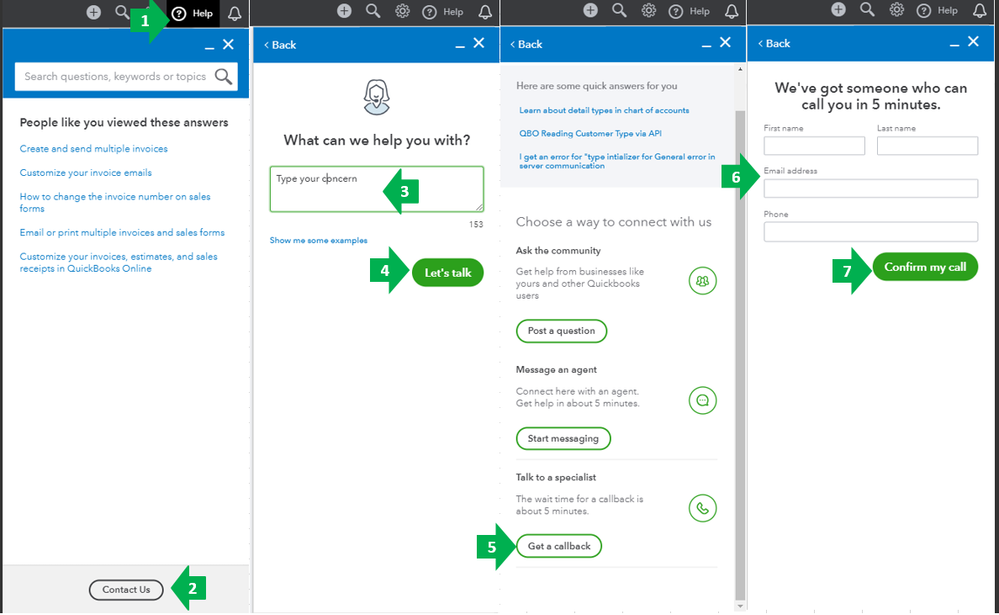Open 'Email or print multiple invoices' link
Image resolution: width=999 pixels, height=615 pixels.
click(x=122, y=233)
